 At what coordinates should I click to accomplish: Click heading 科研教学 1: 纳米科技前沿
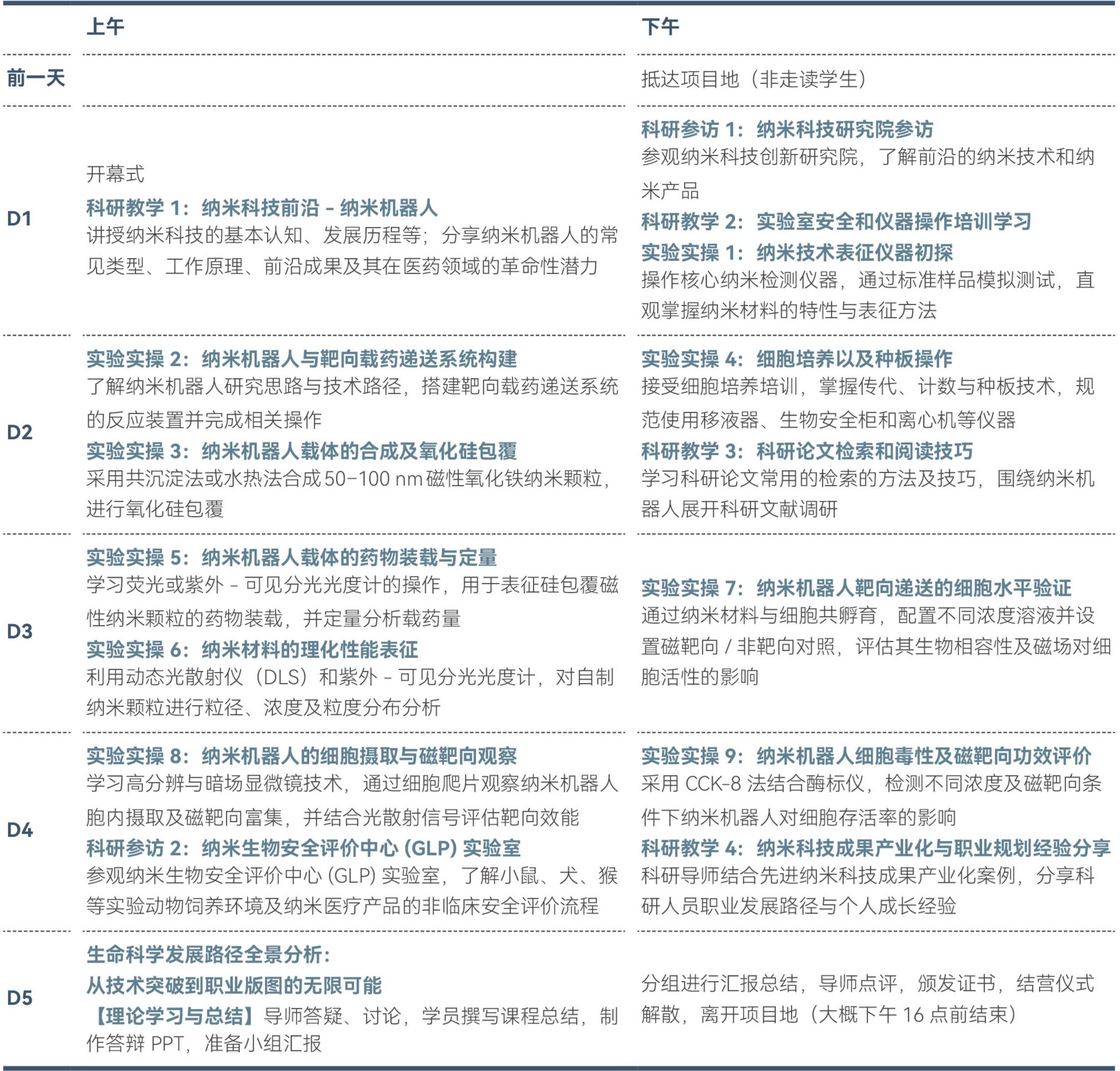click(262, 208)
